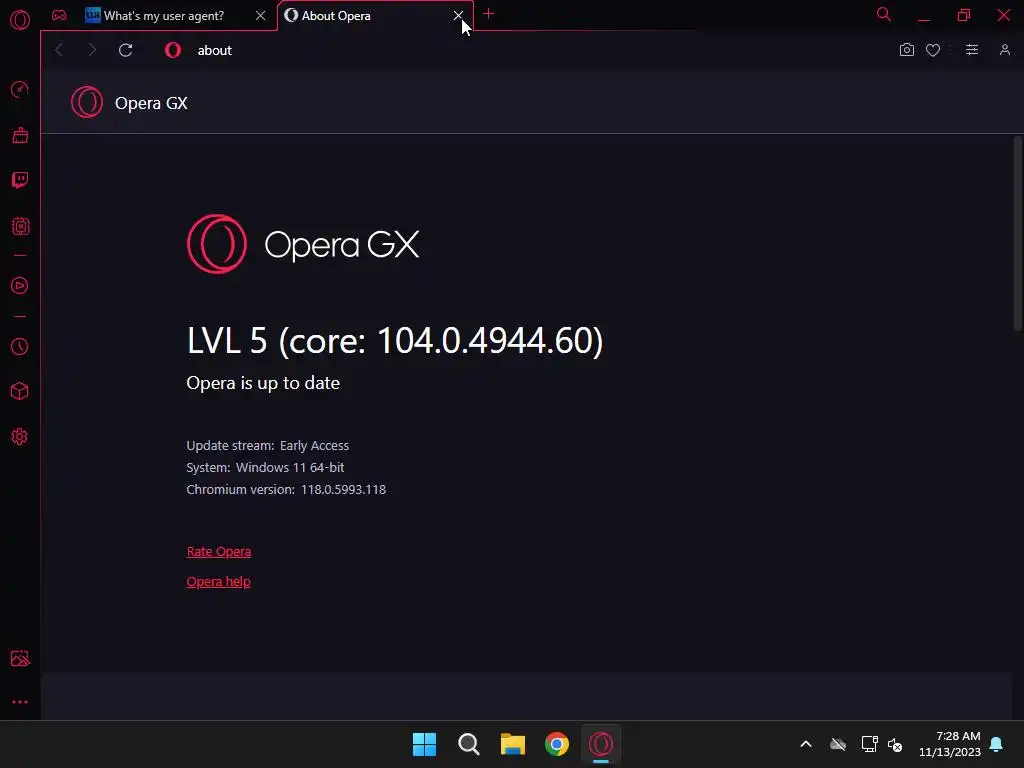Click the network display tray icon
Viewport: 1024px width, 768px height.
(869, 744)
